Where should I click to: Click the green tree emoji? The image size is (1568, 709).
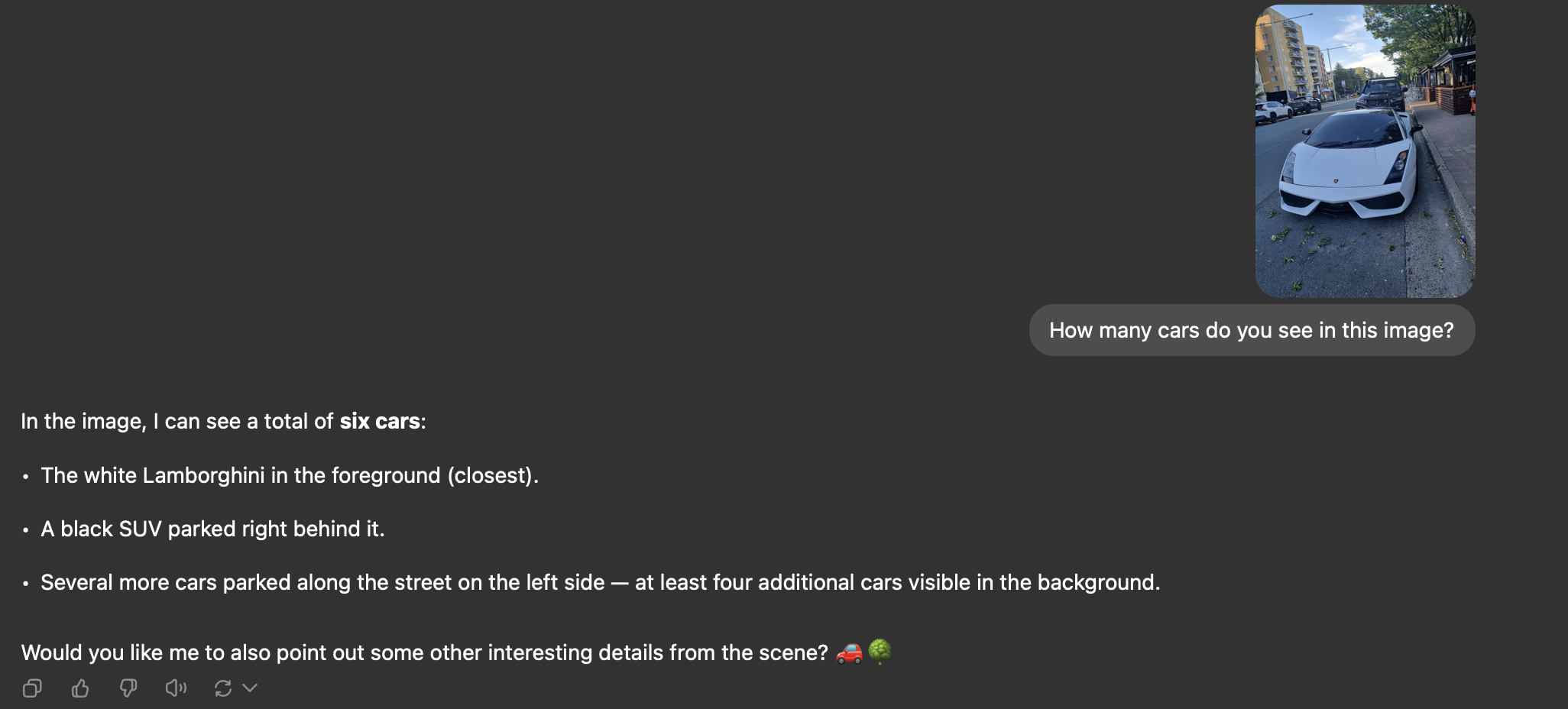[880, 652]
